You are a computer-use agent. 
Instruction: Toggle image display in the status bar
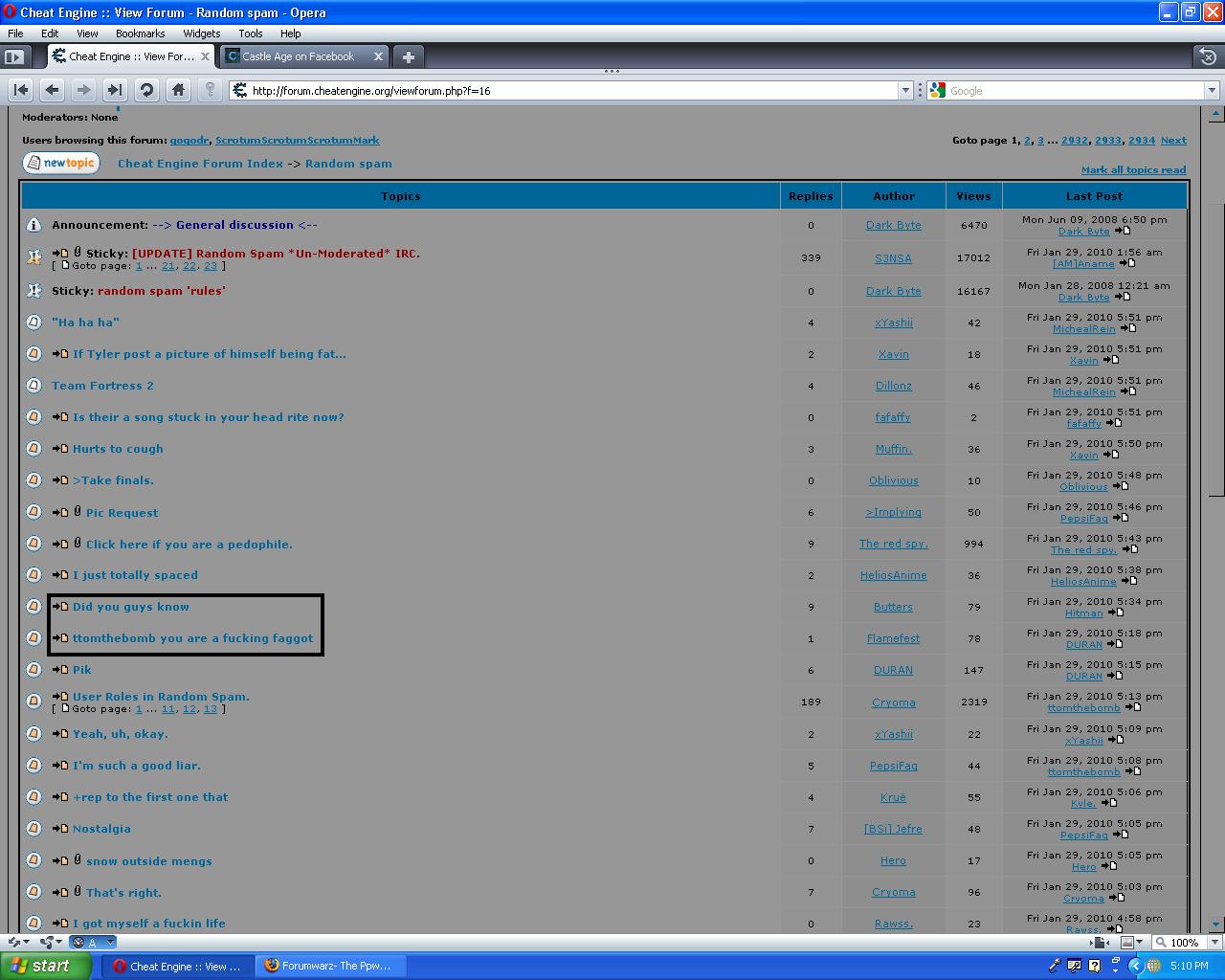click(x=1130, y=943)
